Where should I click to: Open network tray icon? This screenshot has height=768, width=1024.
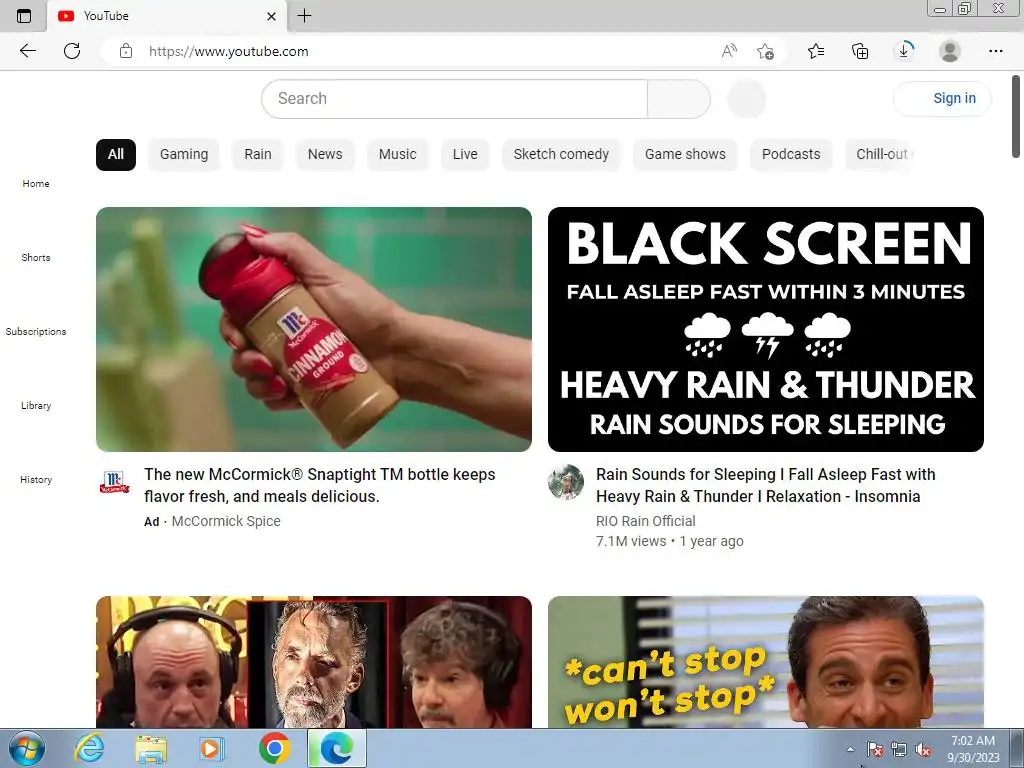tap(899, 749)
